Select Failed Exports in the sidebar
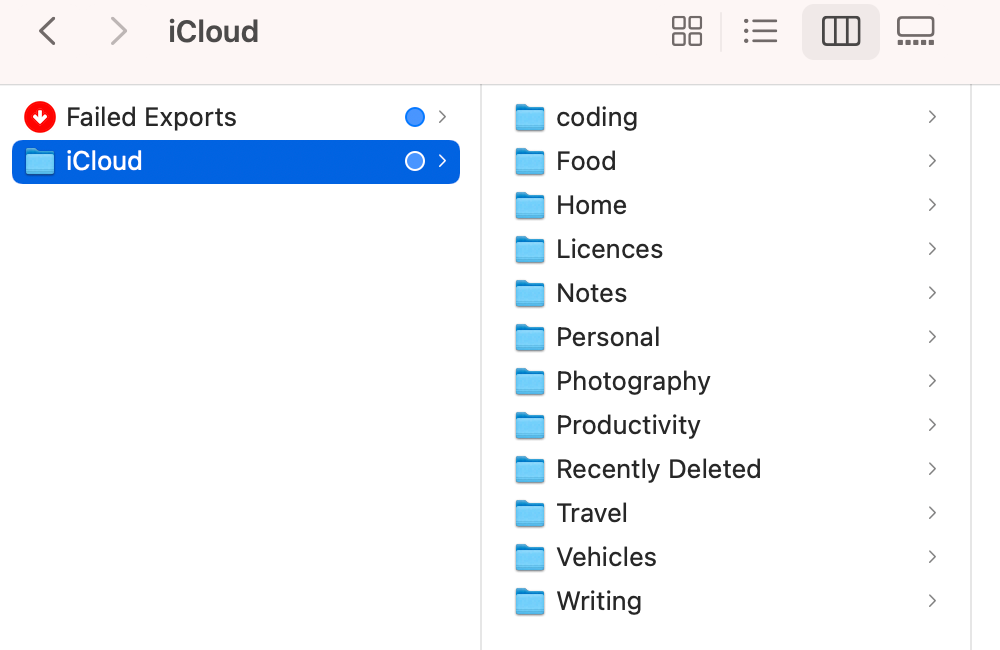1000x650 pixels. [x=151, y=117]
